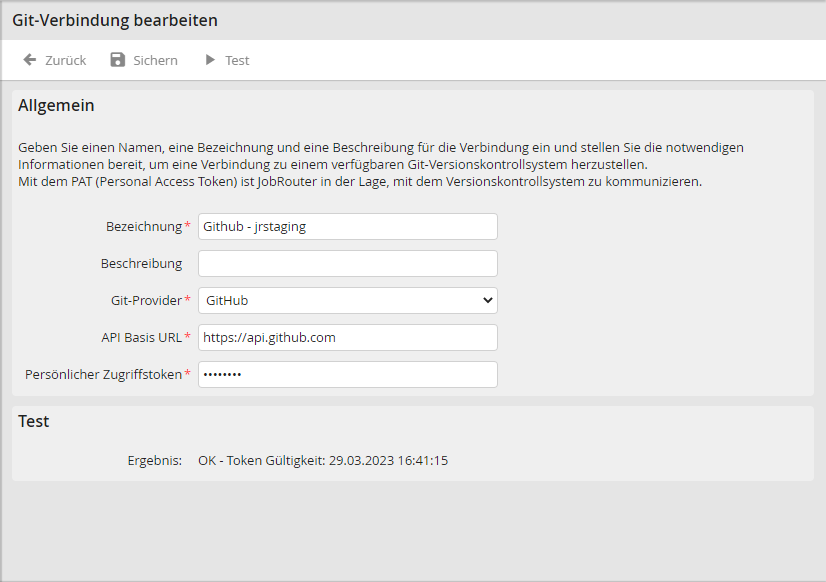This screenshot has width=826, height=582.
Task: Click the floppy disk save icon
Action: click(x=118, y=60)
